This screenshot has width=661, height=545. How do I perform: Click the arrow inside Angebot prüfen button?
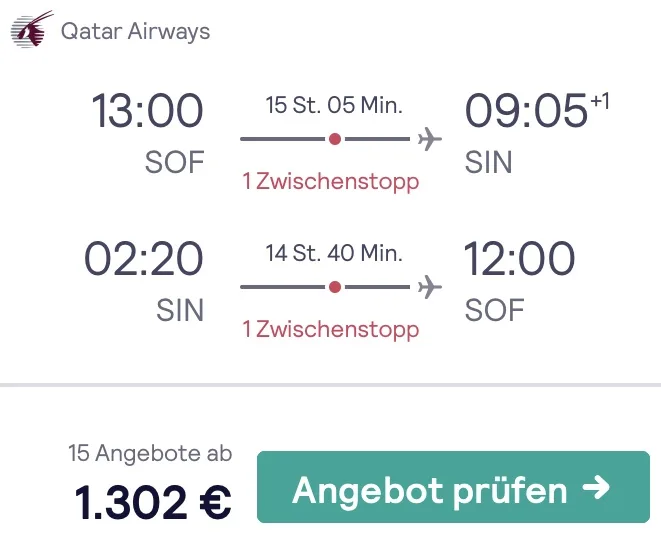click(x=596, y=488)
